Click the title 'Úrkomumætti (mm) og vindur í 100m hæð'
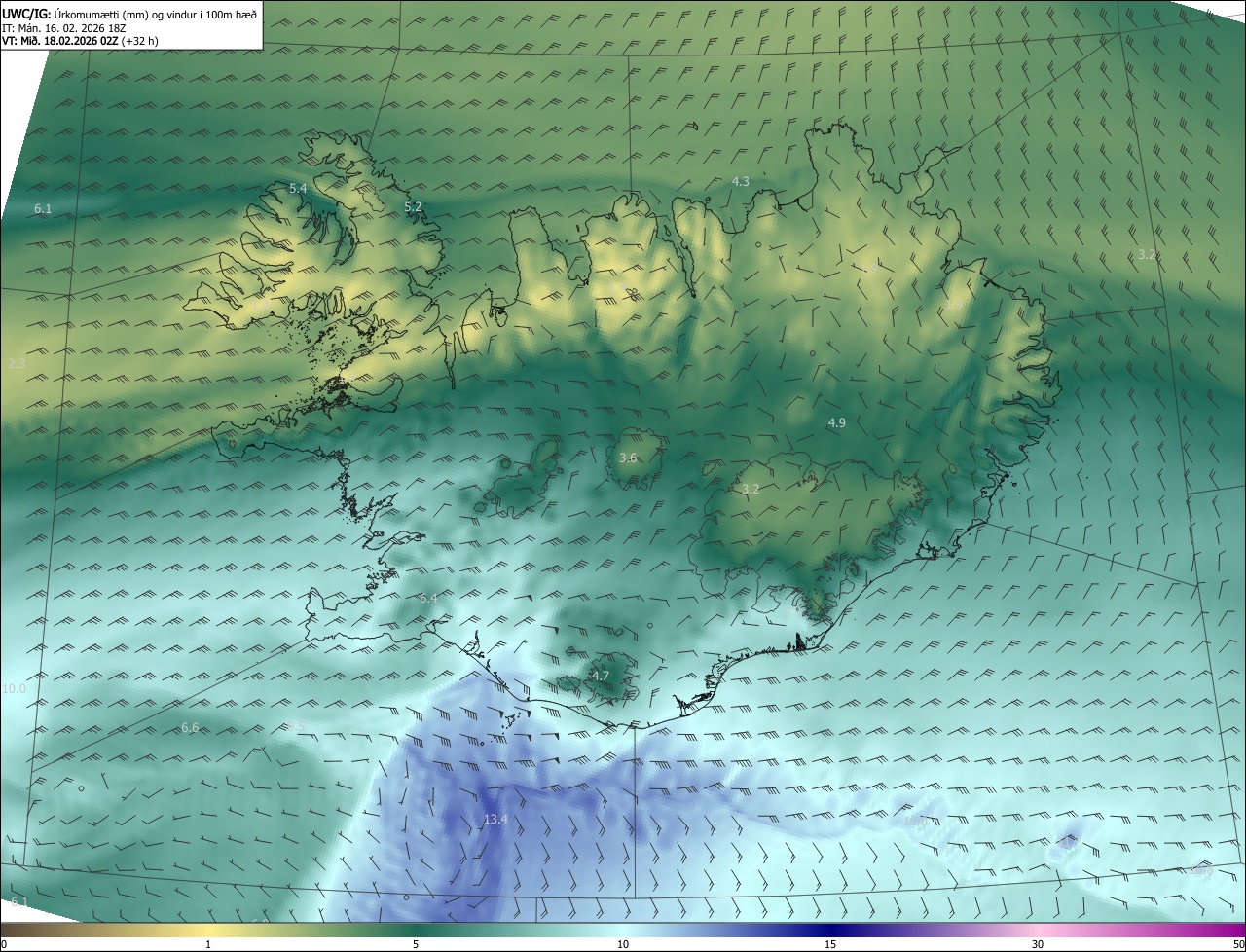This screenshot has height=952, width=1246. coord(156,14)
